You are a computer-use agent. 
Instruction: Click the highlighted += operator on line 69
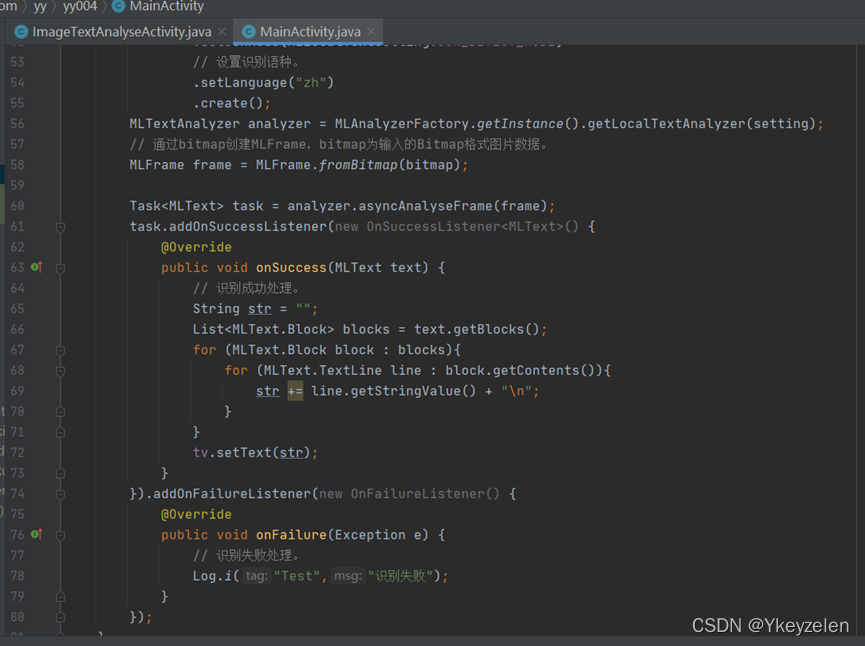(295, 391)
